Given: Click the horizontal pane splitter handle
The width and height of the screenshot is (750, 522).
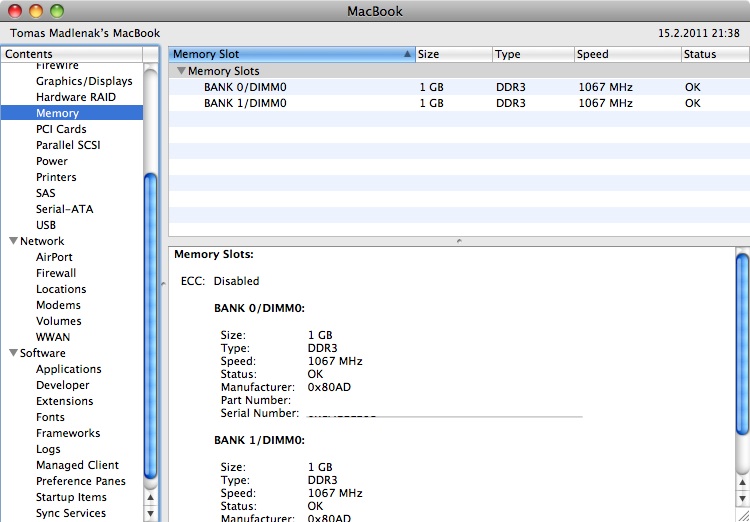Looking at the screenshot, I should tap(459, 241).
